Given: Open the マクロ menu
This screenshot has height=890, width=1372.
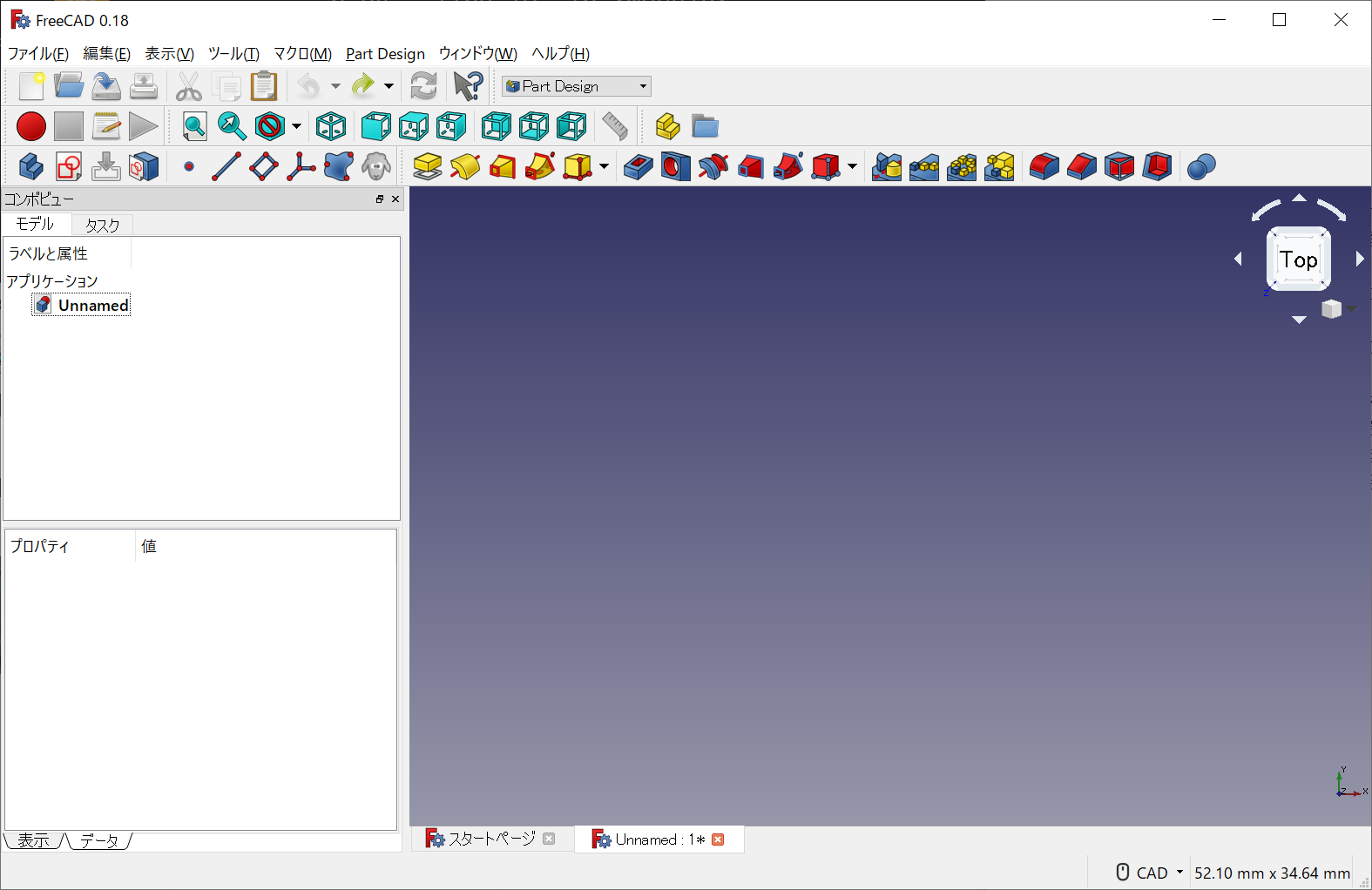Looking at the screenshot, I should 302,54.
